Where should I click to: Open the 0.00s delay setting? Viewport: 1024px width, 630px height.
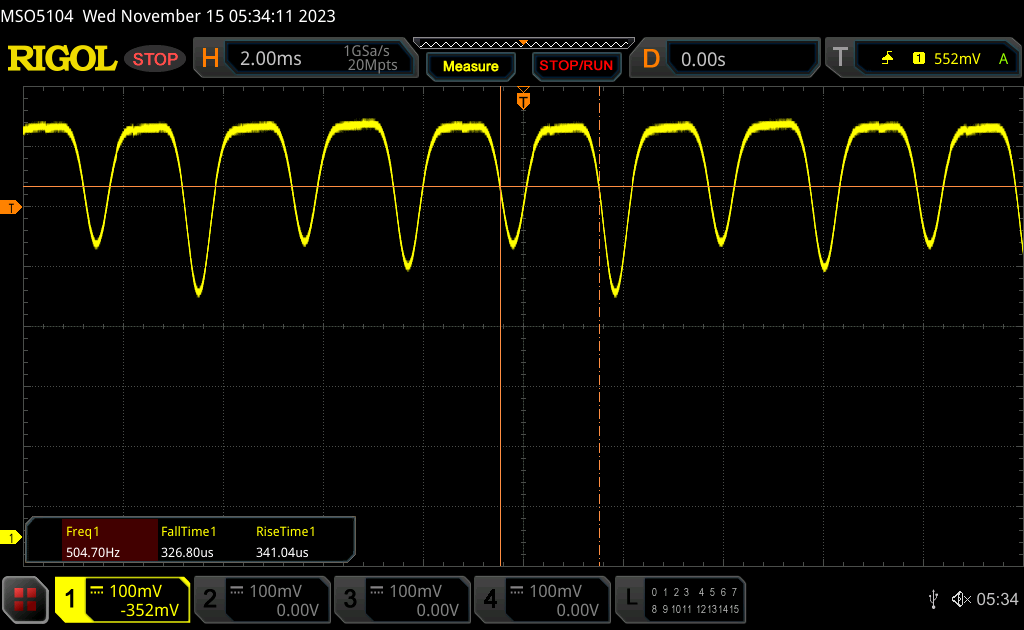click(703, 59)
